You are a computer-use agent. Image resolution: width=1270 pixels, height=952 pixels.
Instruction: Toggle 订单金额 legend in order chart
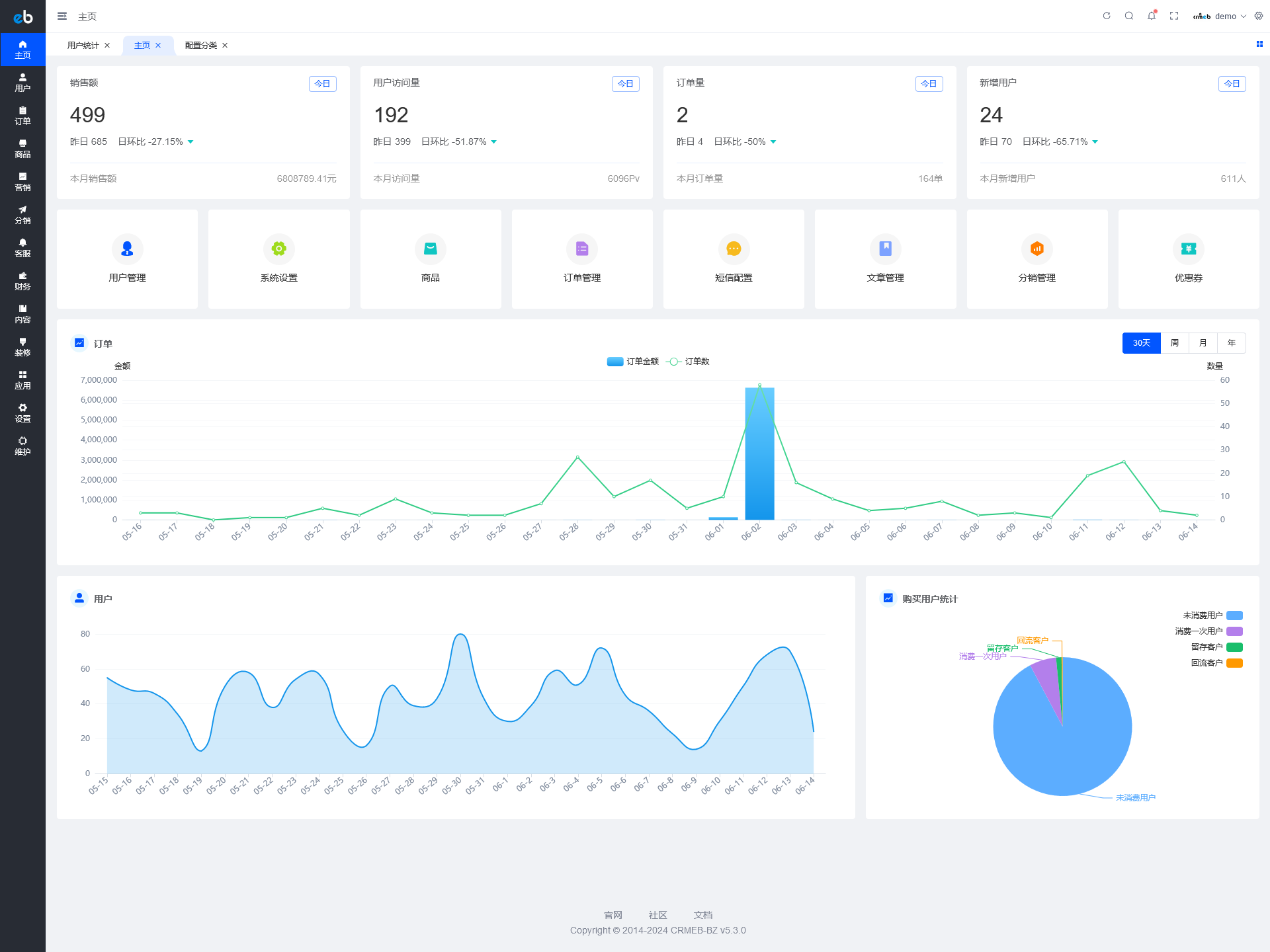(633, 362)
